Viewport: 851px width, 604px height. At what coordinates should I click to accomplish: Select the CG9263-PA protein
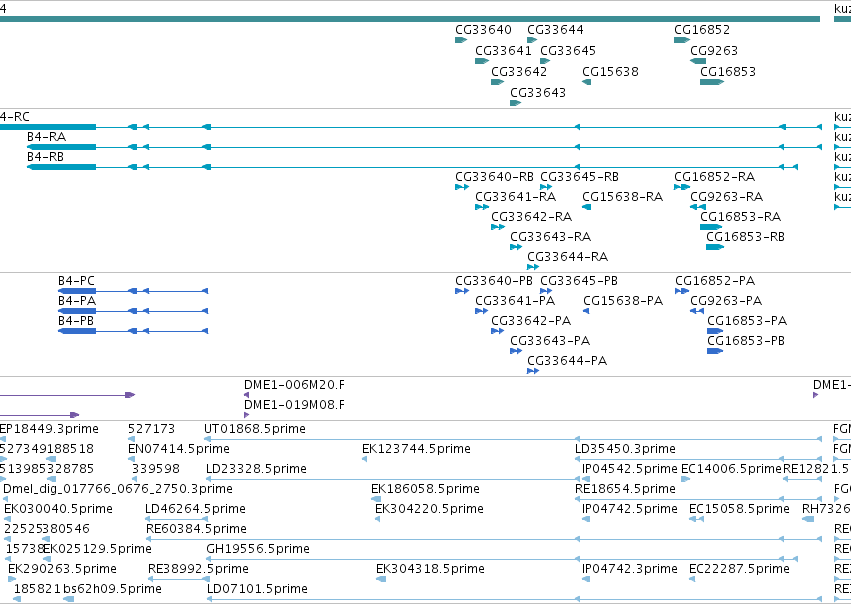click(x=697, y=311)
